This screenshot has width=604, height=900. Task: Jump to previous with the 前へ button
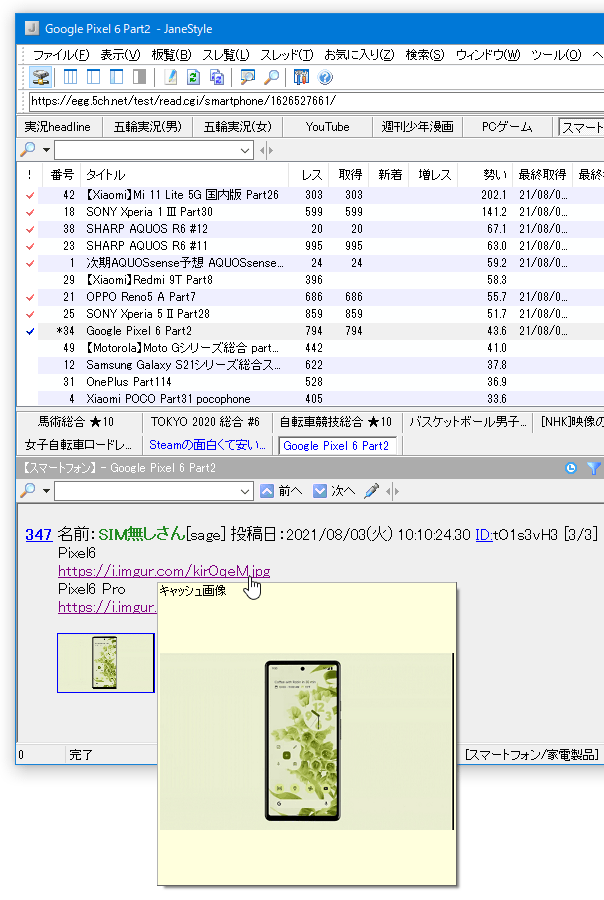point(281,491)
